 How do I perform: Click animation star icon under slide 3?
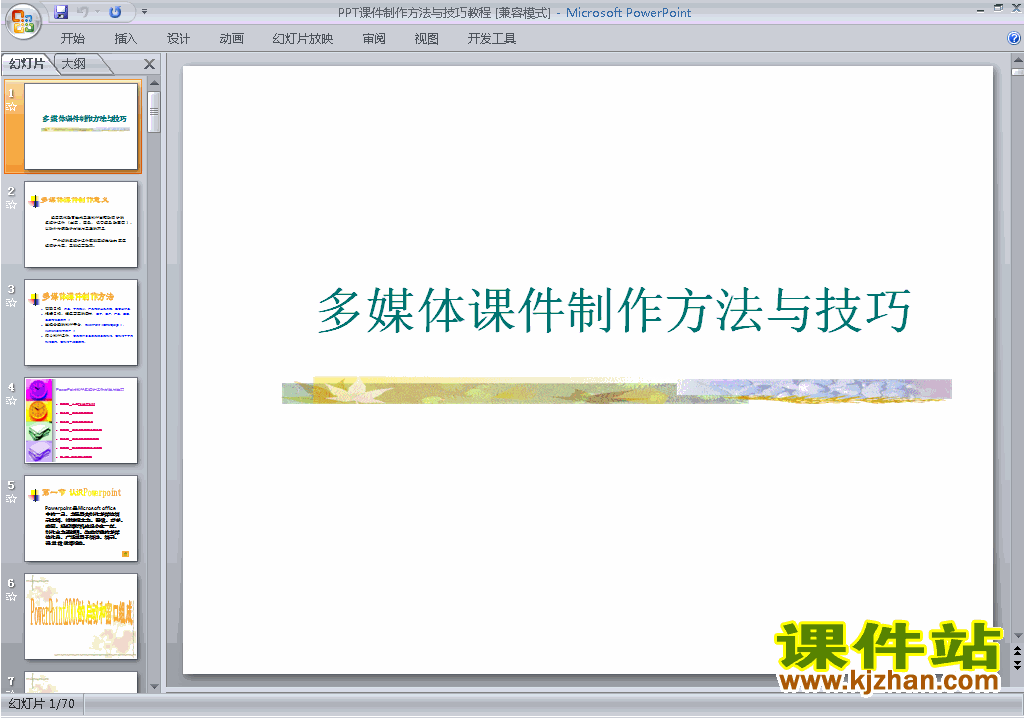[11, 302]
